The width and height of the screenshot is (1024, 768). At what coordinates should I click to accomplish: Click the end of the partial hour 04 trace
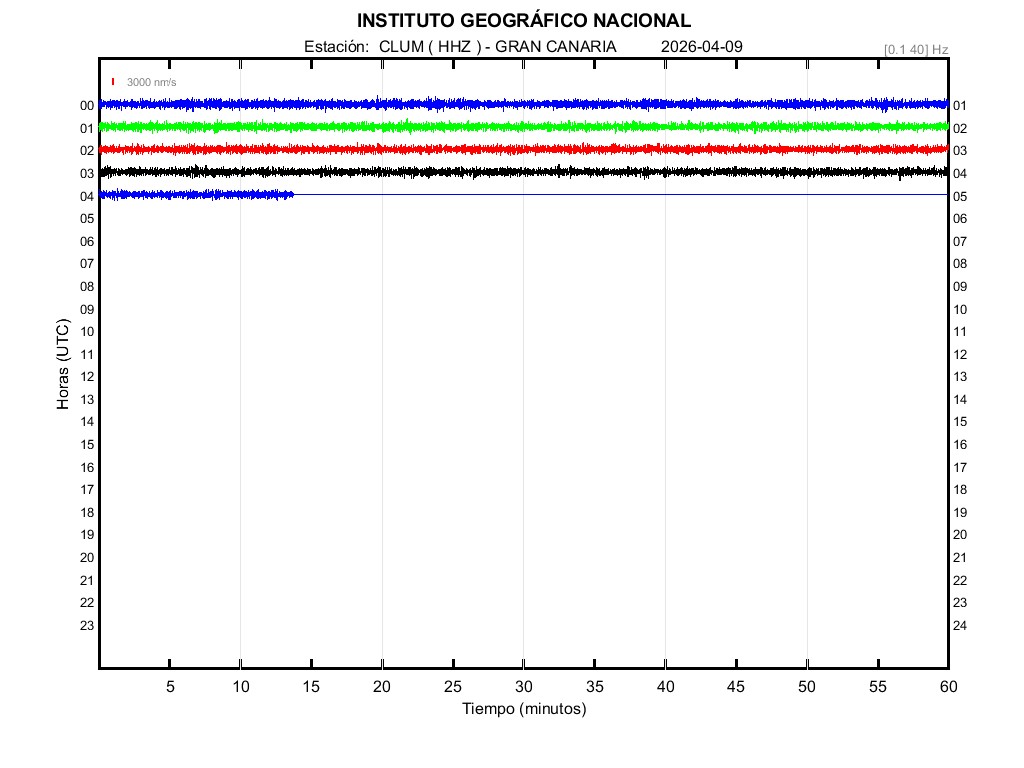pos(292,194)
